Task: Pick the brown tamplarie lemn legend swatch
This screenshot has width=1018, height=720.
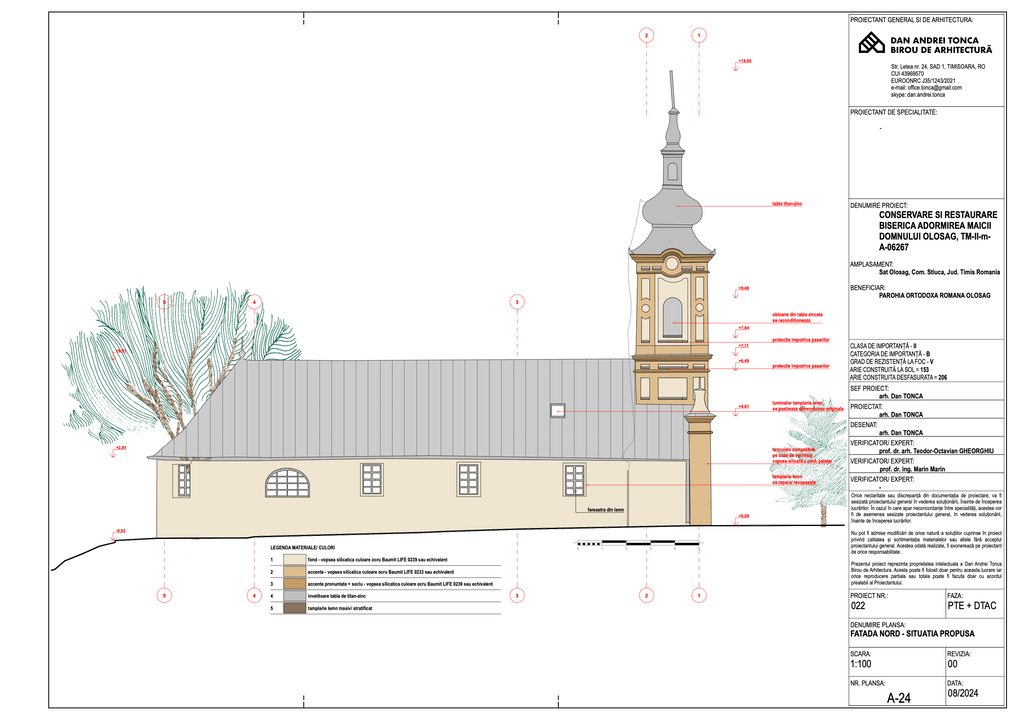Action: click(x=294, y=608)
